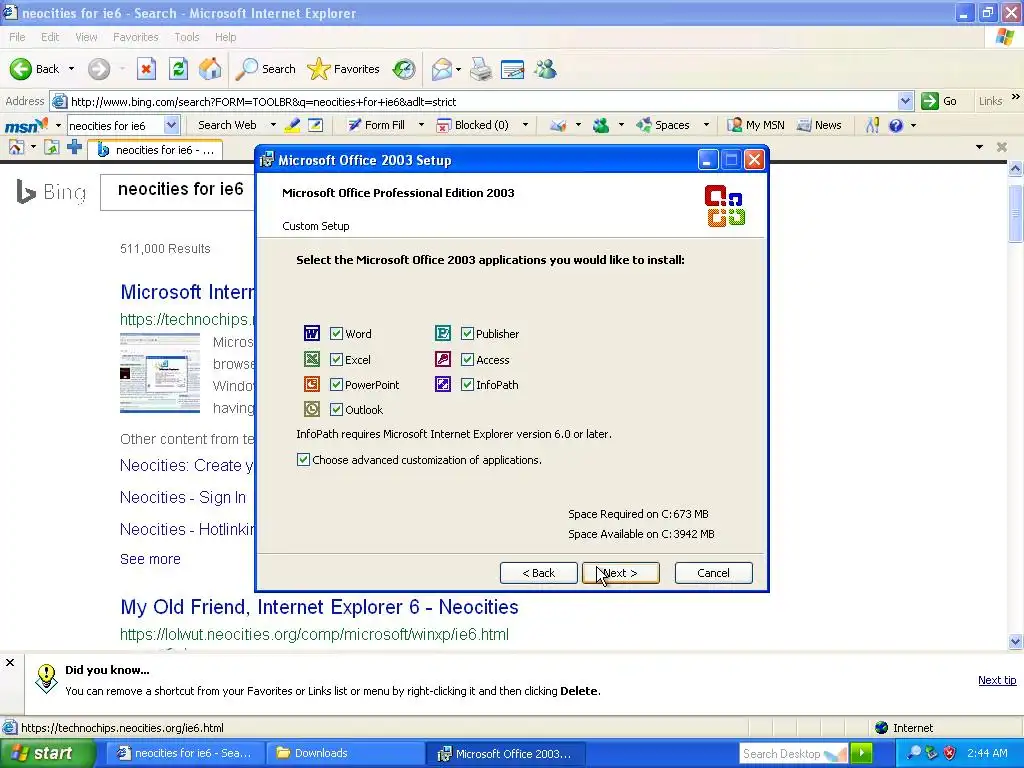
Task: Click the Bing page vertical scrollbar thumb
Action: click(1016, 214)
